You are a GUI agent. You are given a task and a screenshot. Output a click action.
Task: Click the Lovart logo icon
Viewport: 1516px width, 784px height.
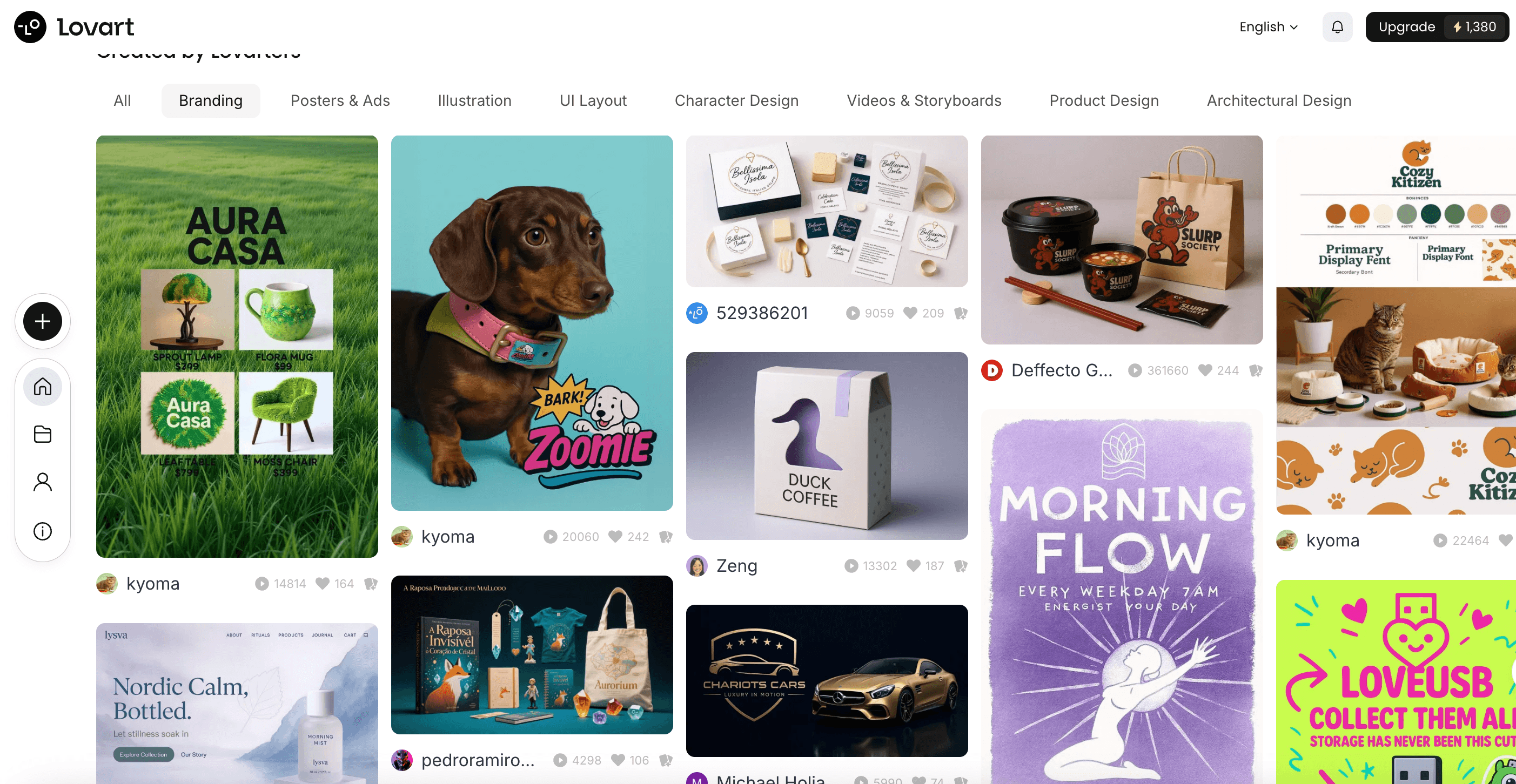30,27
